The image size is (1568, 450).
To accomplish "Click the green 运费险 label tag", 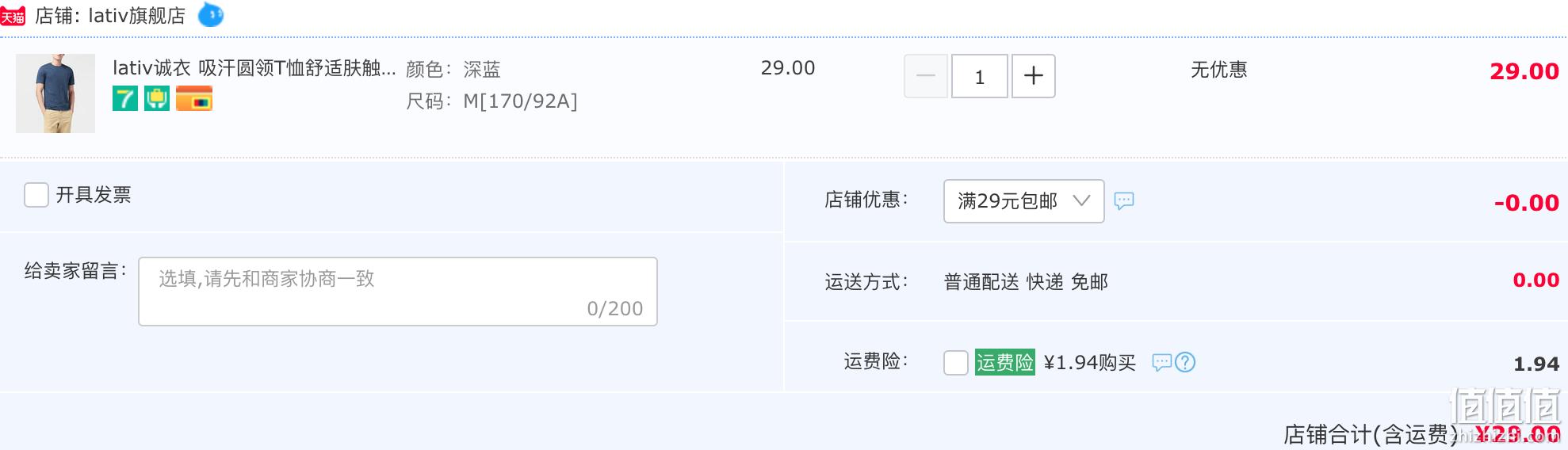I will click(x=1005, y=362).
